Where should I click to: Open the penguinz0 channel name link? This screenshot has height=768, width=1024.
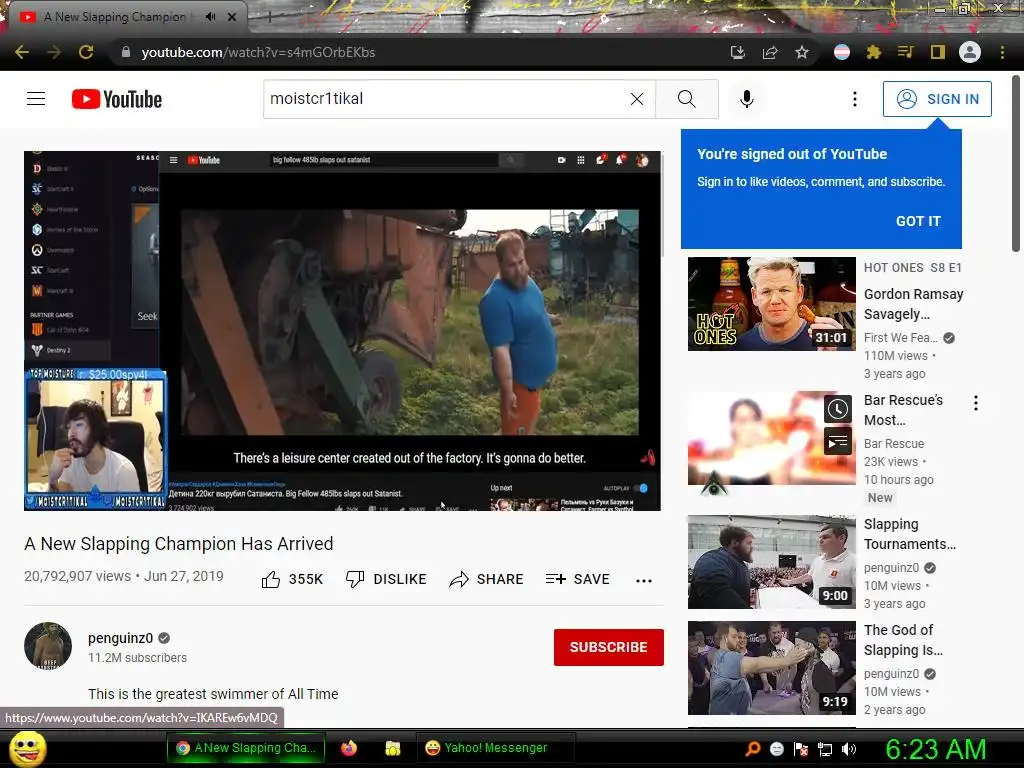(x=120, y=638)
